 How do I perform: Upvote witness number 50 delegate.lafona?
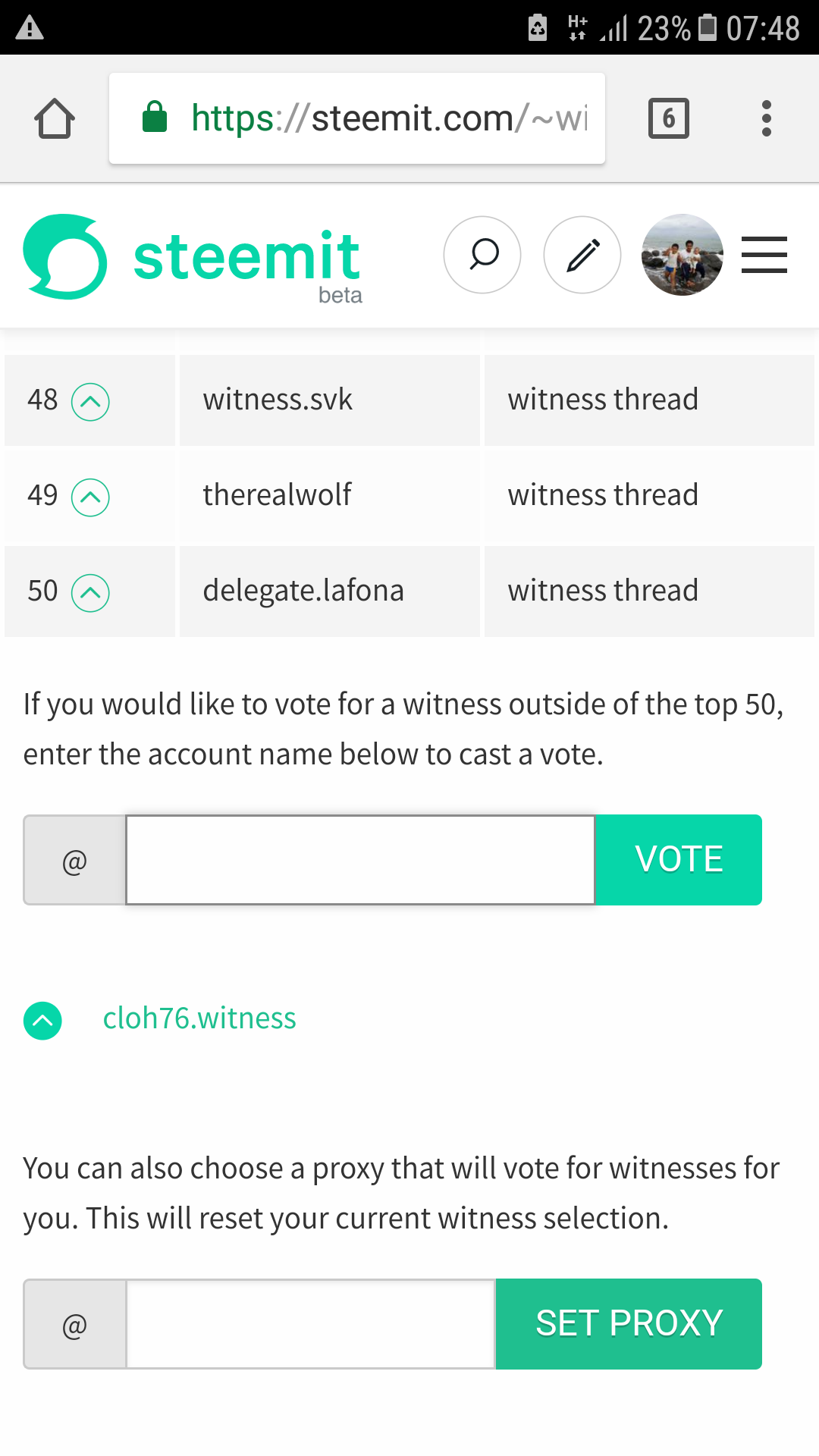(90, 592)
